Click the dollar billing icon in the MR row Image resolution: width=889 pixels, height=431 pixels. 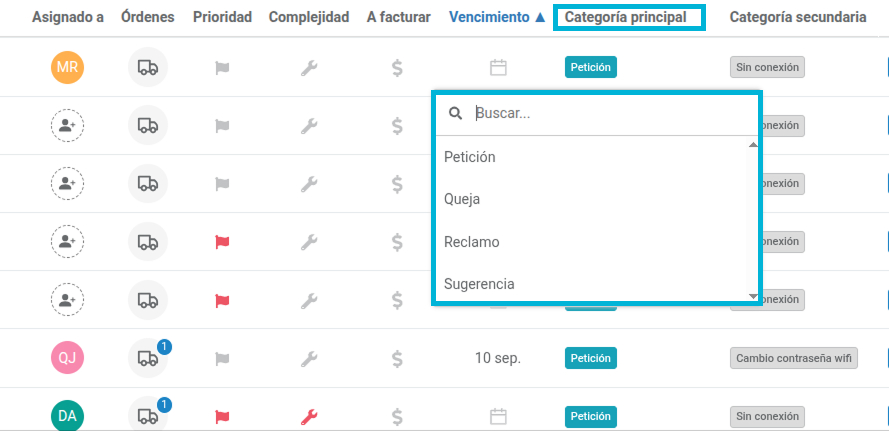click(397, 68)
